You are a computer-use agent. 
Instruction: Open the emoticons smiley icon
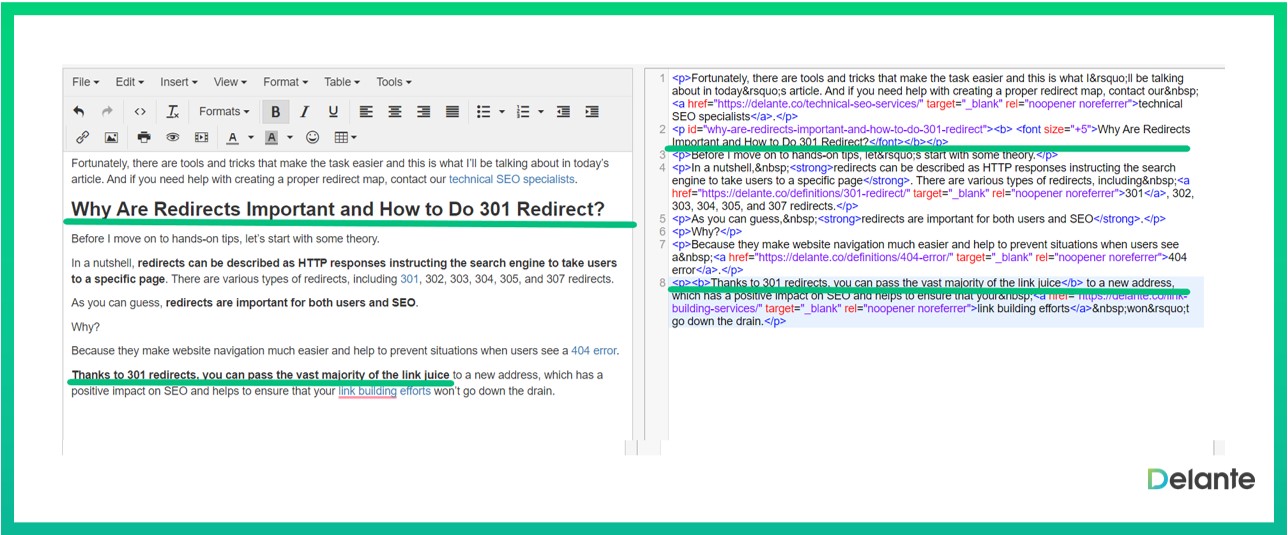pos(313,138)
